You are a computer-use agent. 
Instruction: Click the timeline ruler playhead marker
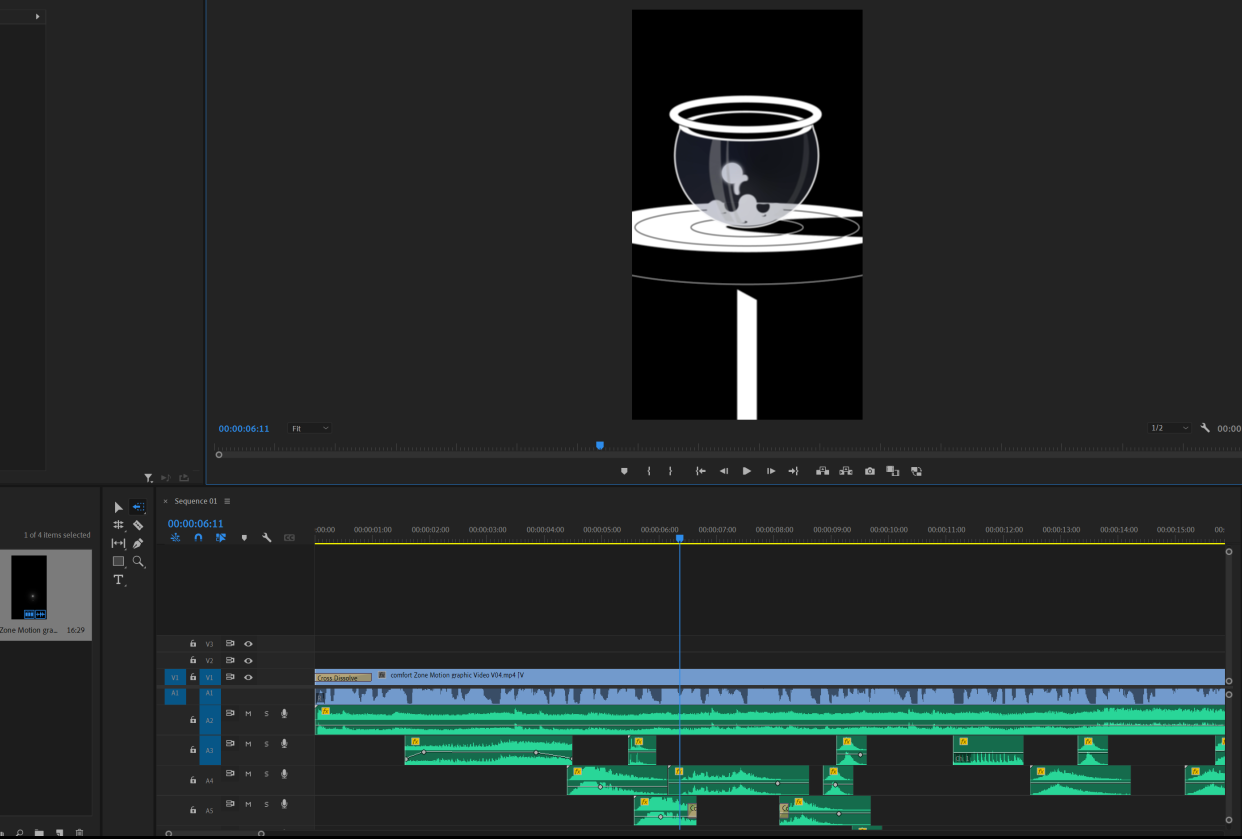[x=679, y=538]
